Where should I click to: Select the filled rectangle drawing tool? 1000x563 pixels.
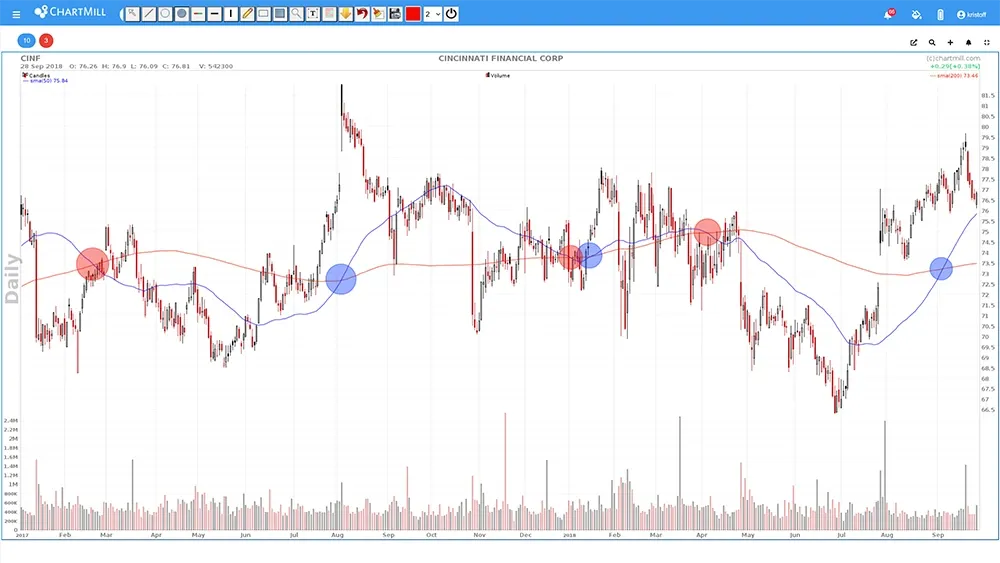pos(280,13)
